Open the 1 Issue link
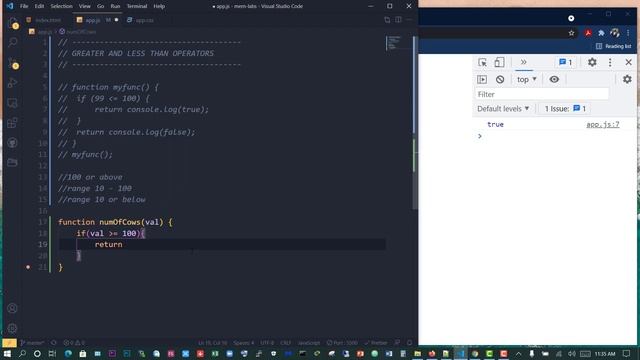 pos(565,109)
